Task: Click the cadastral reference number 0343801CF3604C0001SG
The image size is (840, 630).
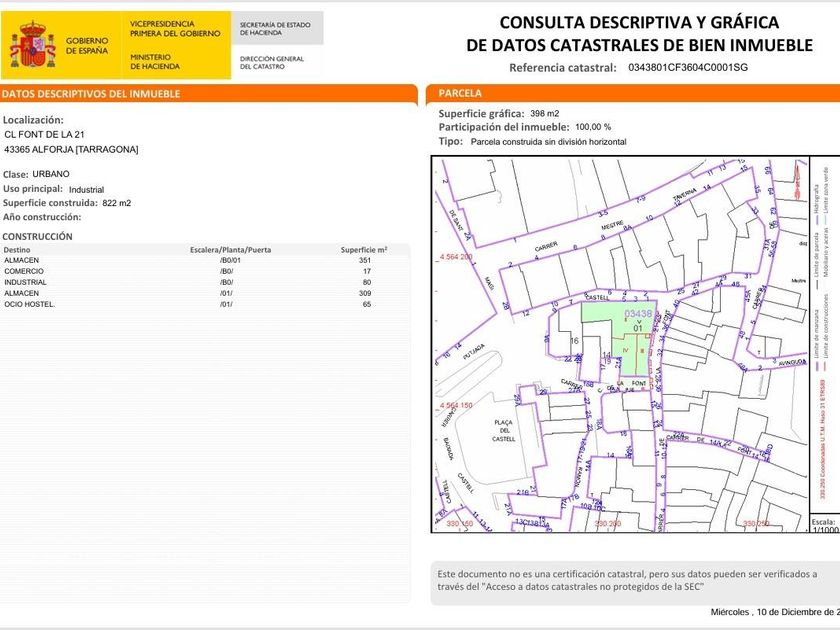Action: point(687,68)
